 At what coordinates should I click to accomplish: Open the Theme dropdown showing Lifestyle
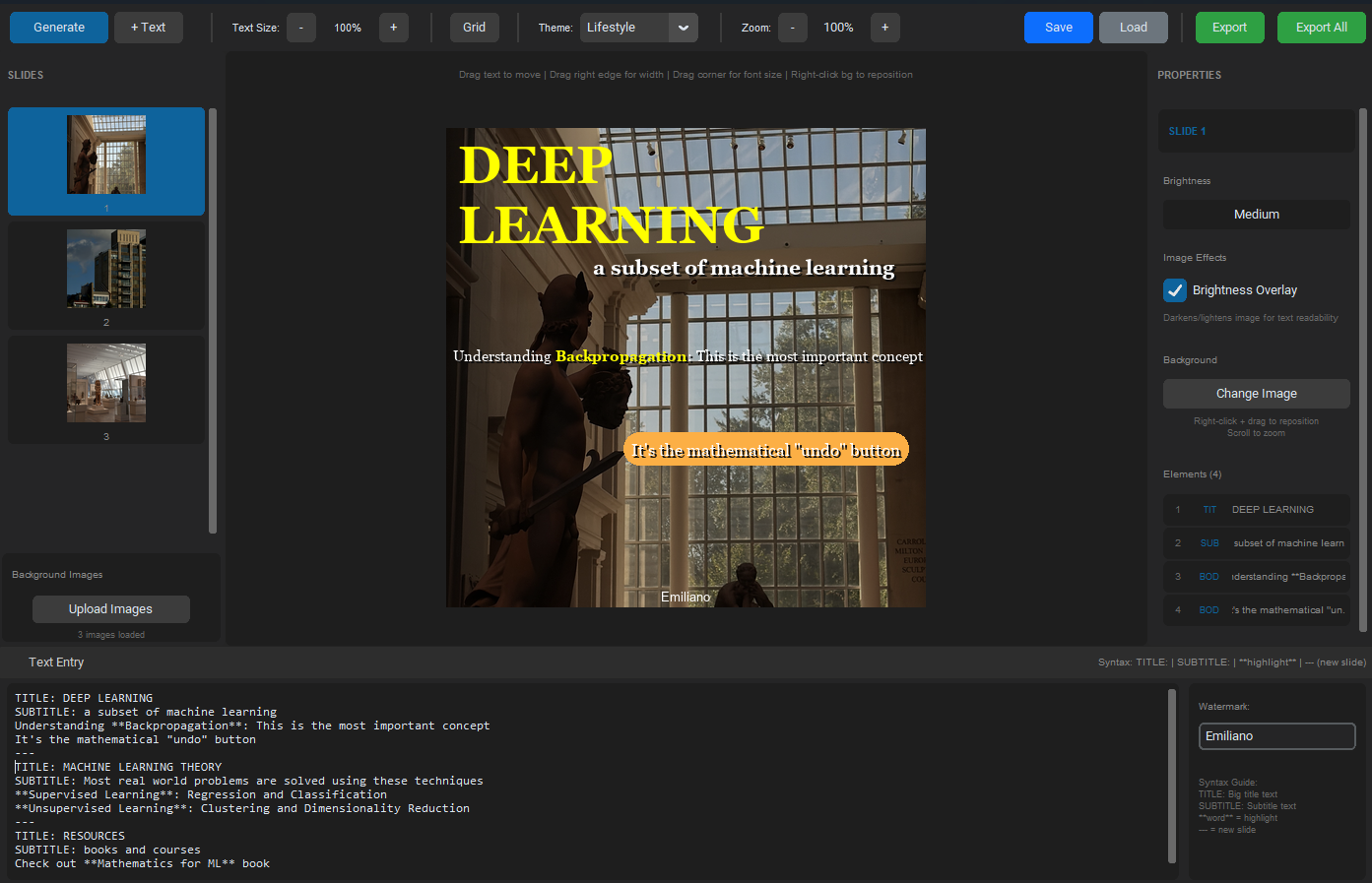[638, 28]
